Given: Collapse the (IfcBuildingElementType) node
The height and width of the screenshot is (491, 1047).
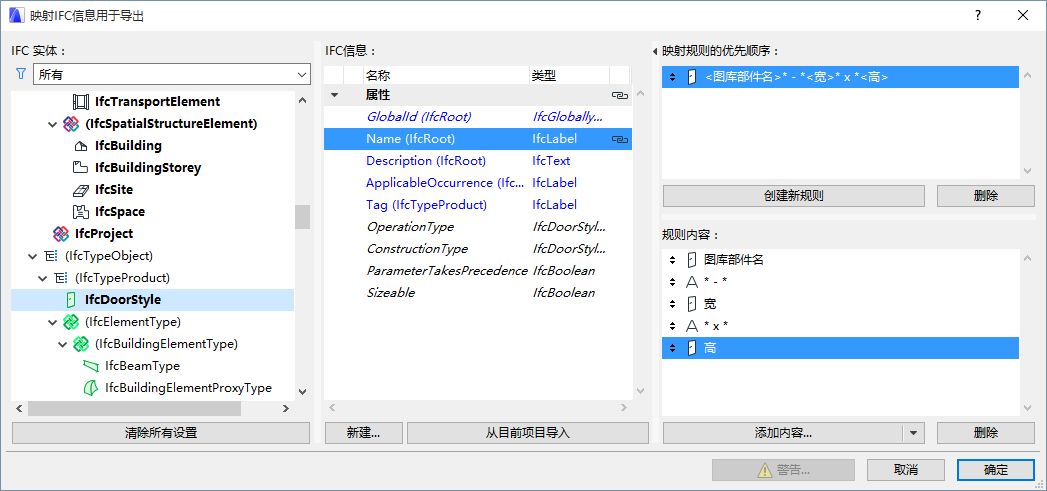Looking at the screenshot, I should pyautogui.click(x=63, y=344).
